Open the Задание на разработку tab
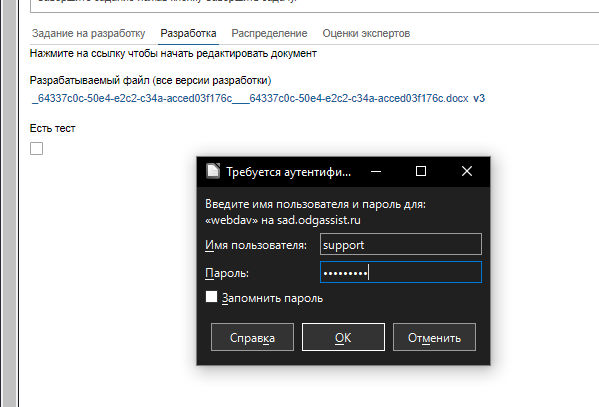This screenshot has width=599, height=407. [89, 33]
